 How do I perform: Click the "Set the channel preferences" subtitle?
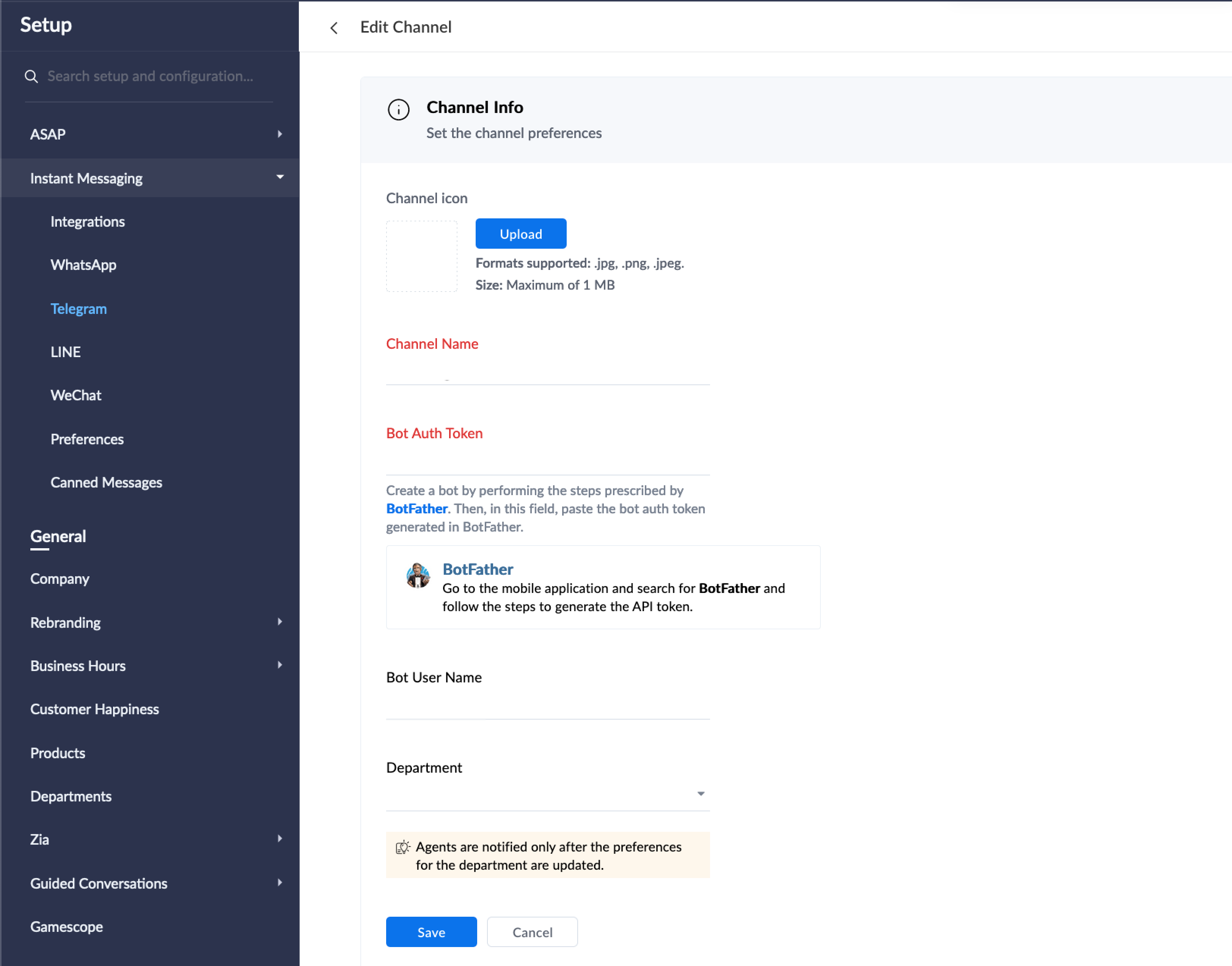pos(514,133)
